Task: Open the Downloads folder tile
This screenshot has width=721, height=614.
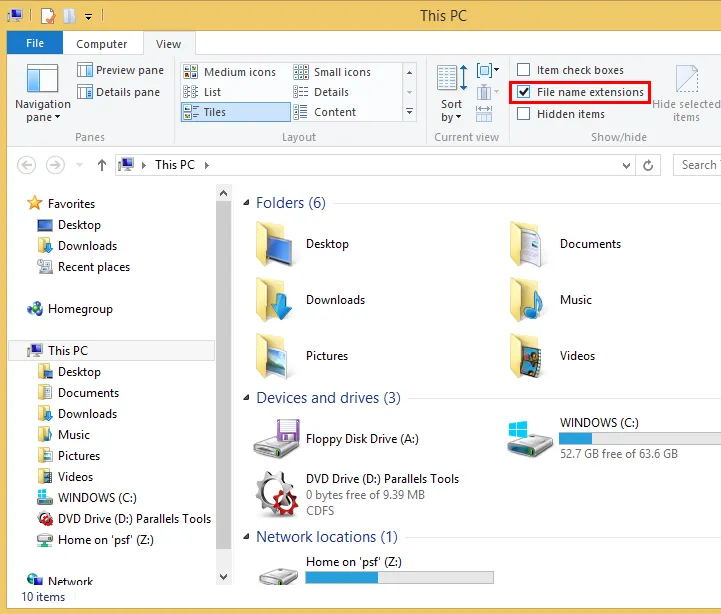Action: click(x=311, y=300)
